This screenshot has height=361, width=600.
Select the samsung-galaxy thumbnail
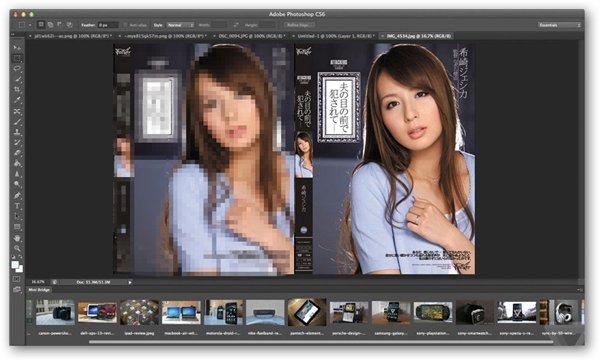coord(391,313)
